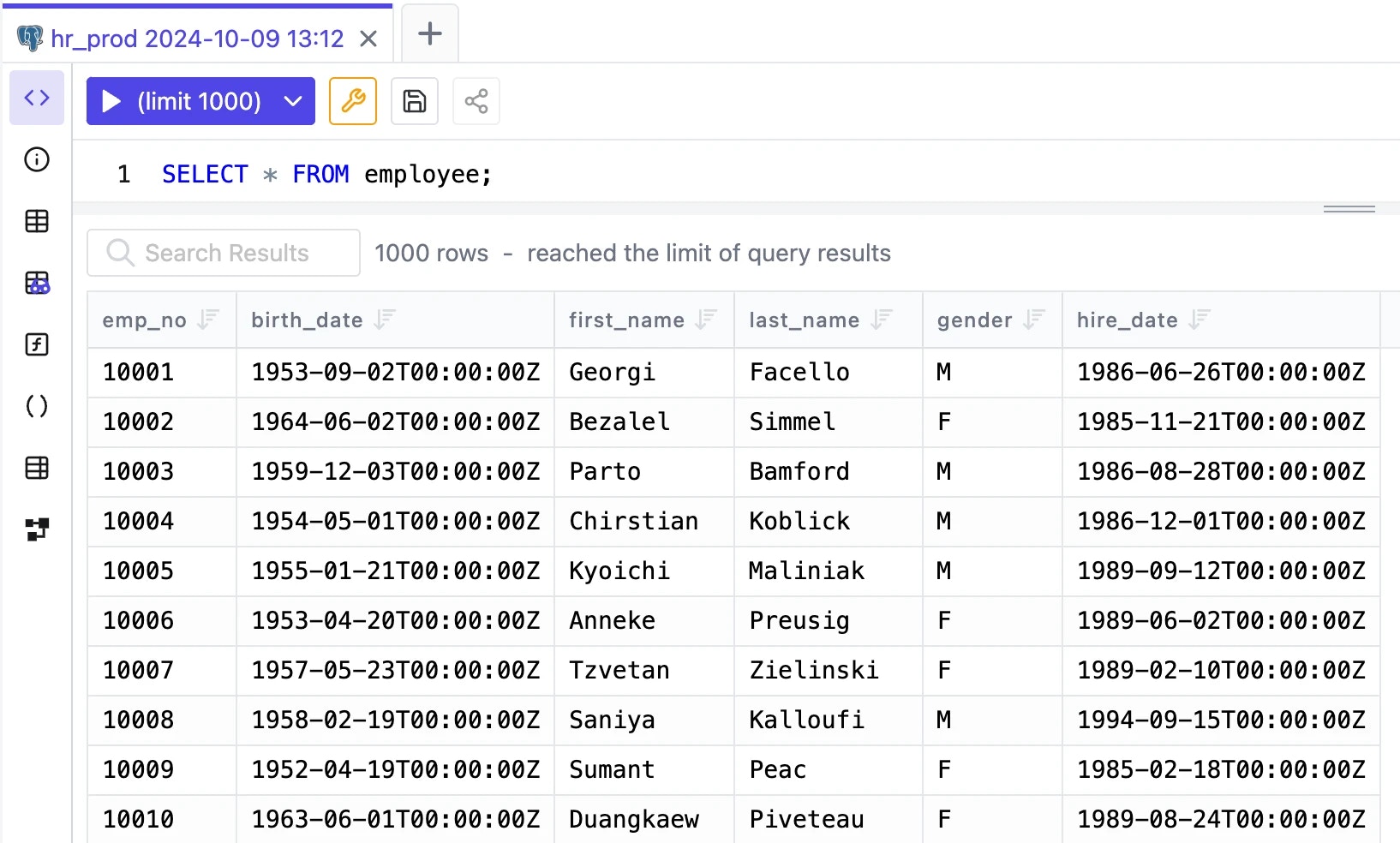Open the database info icon in sidebar
The width and height of the screenshot is (1400, 843).
coord(37,159)
